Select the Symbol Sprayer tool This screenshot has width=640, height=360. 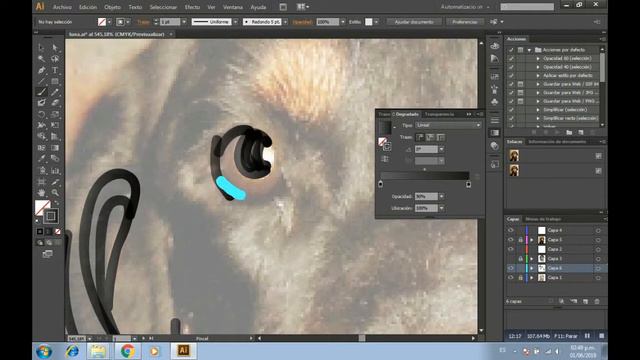[x=42, y=170]
